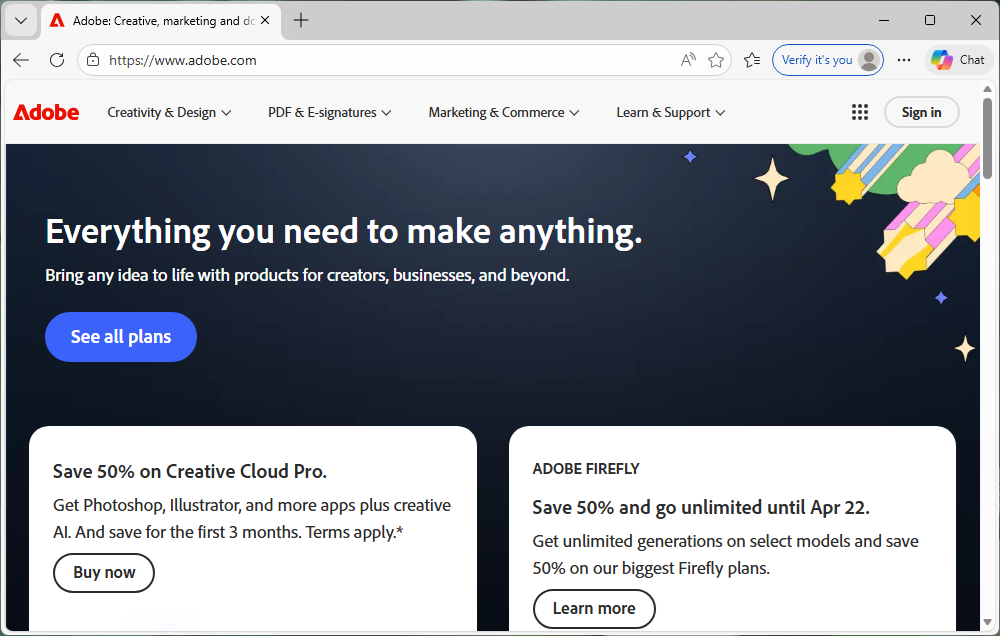Click the back navigation arrow
Image resolution: width=1000 pixels, height=636 pixels.
(x=21, y=60)
